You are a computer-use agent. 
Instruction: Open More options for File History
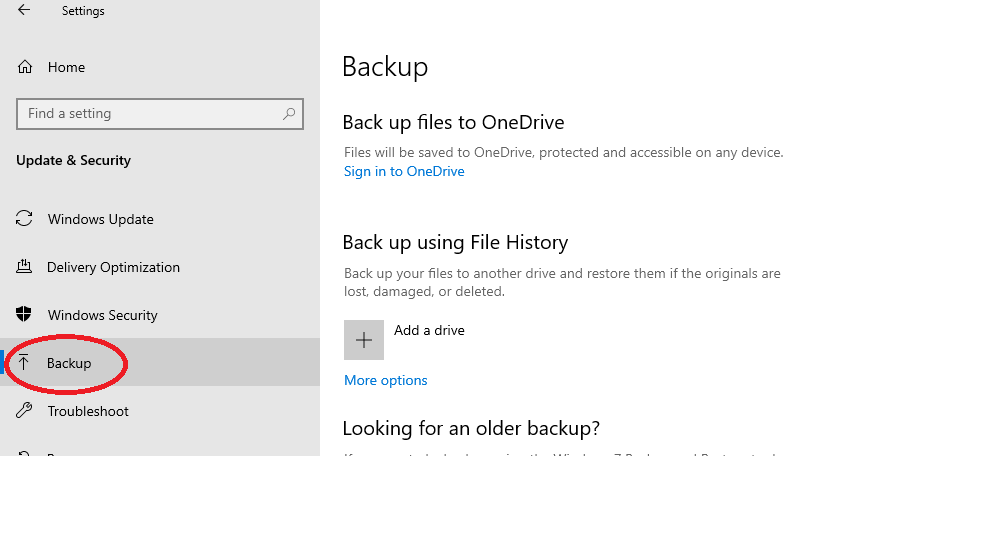tap(385, 380)
